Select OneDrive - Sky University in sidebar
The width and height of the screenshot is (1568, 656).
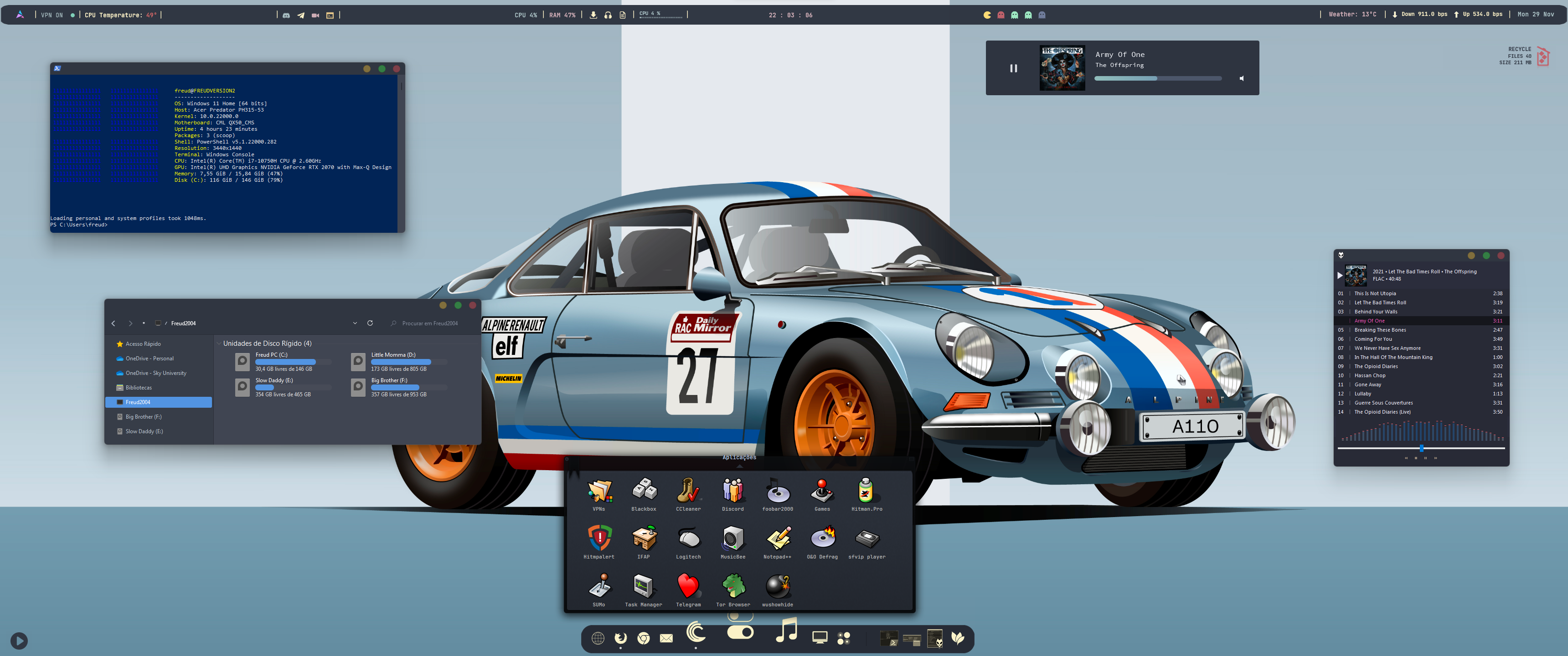(x=156, y=373)
